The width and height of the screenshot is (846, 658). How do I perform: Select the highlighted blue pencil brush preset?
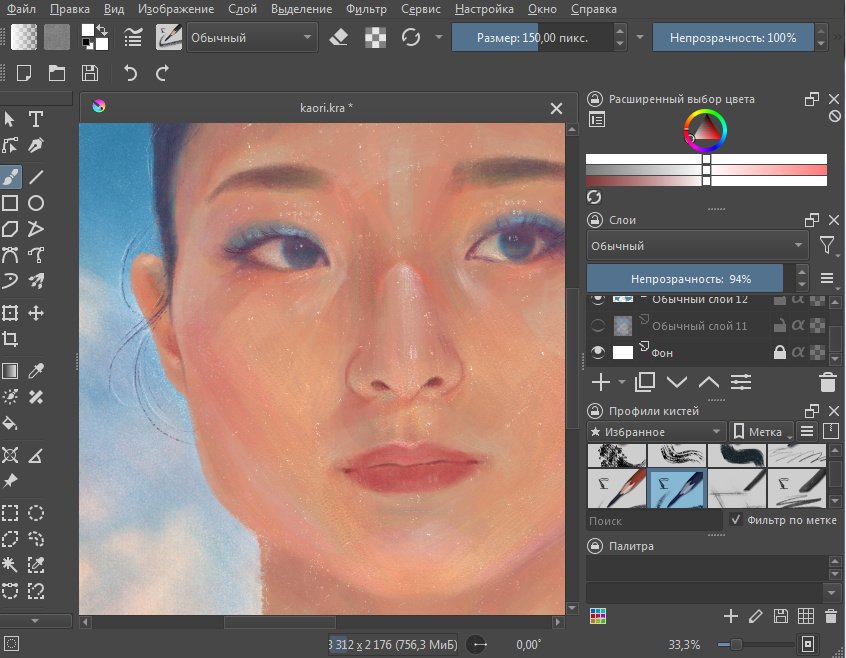point(677,489)
